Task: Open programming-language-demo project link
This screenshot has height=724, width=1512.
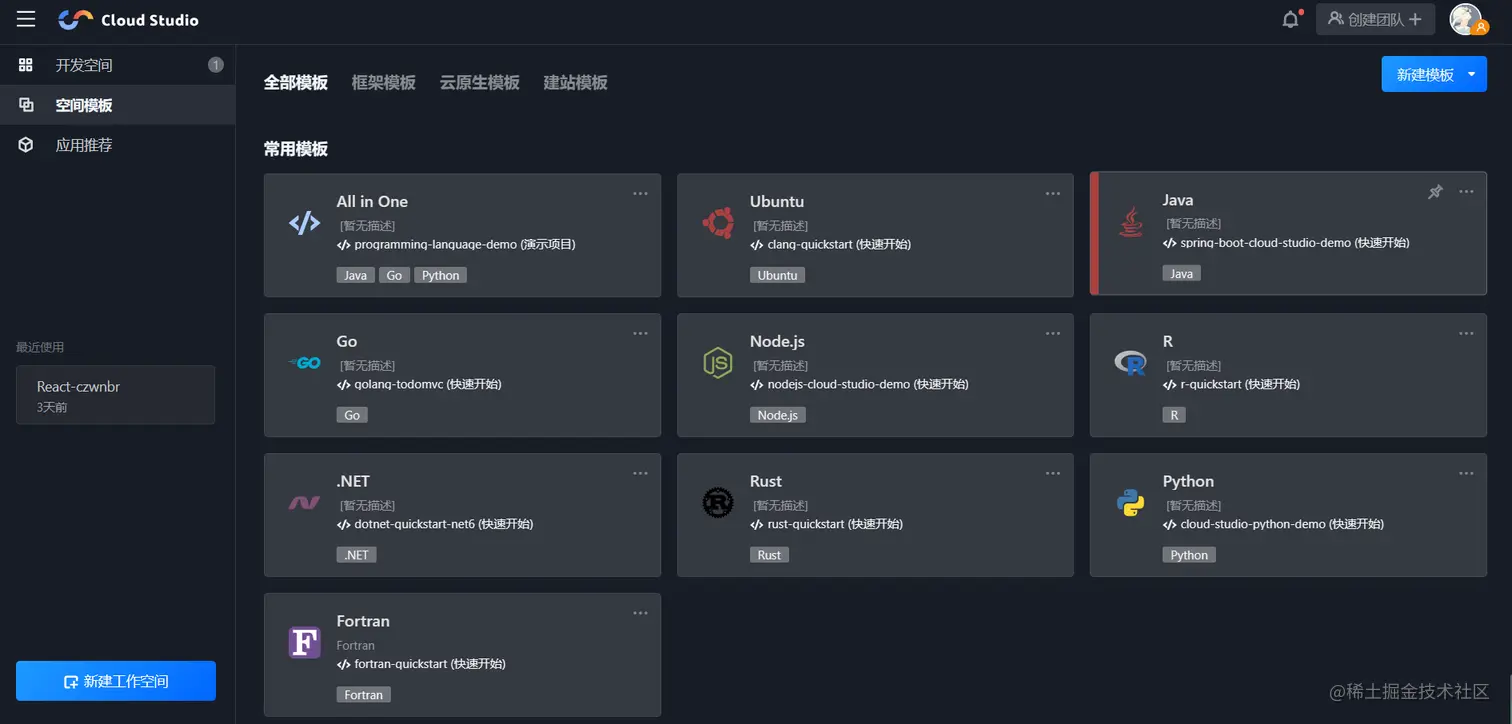Action: point(456,244)
